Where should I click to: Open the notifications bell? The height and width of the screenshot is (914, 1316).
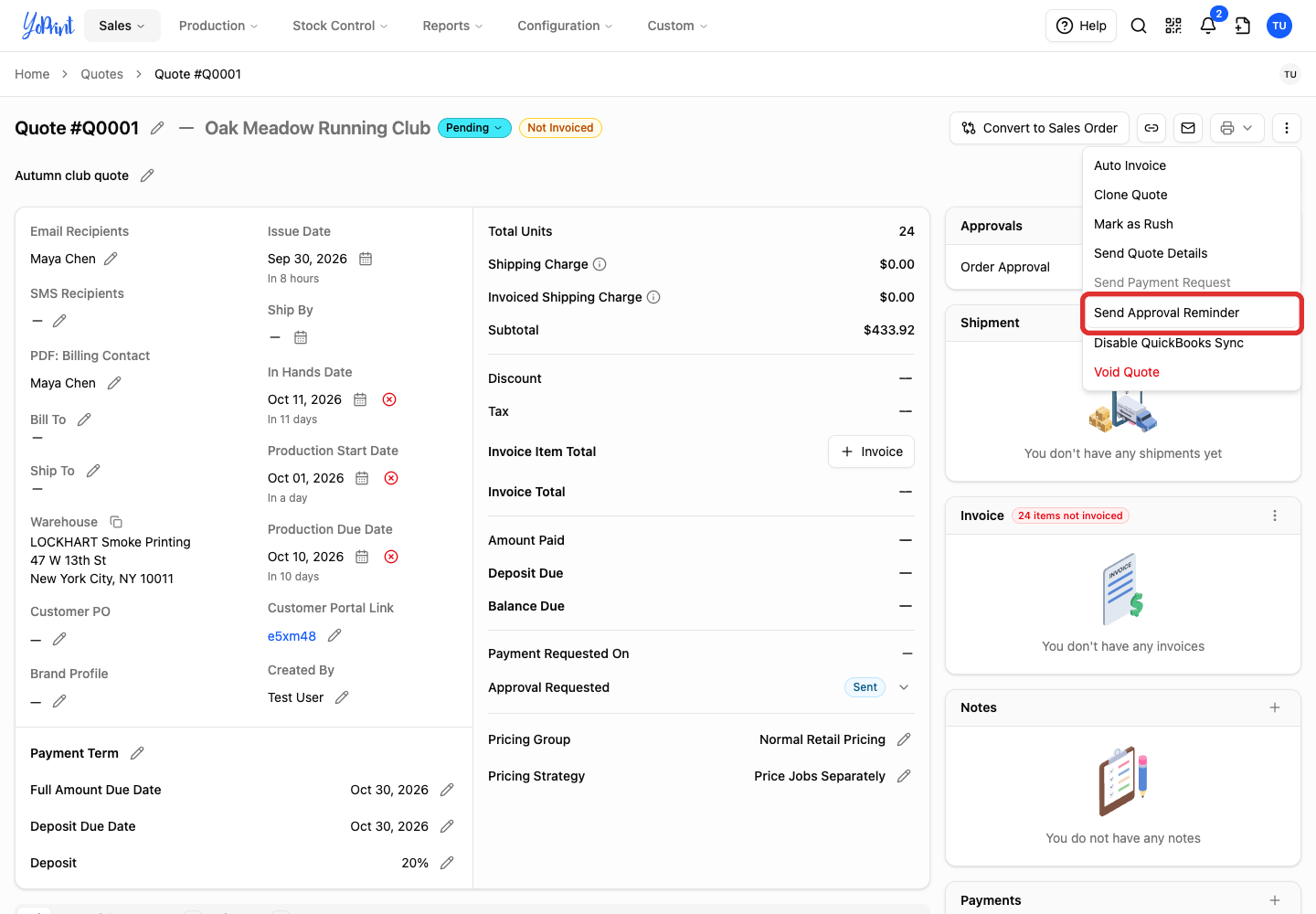click(1208, 26)
